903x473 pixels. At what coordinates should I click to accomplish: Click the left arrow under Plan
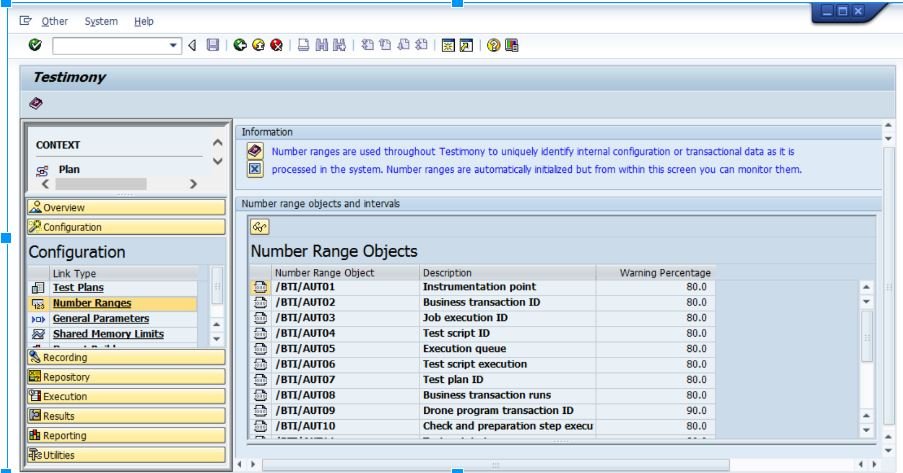(45, 184)
